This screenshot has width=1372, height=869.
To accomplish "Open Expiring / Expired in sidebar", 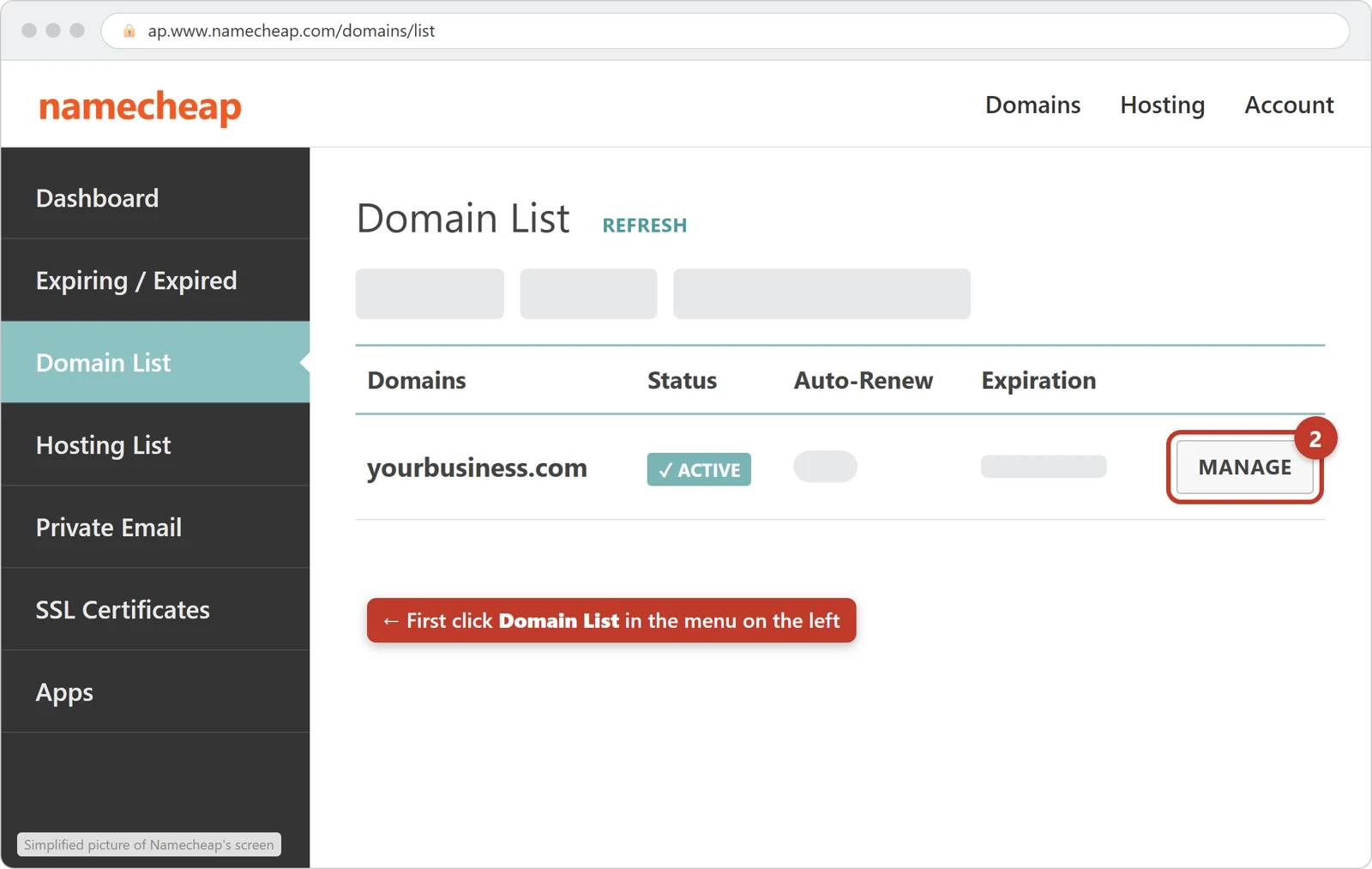I will coord(155,280).
